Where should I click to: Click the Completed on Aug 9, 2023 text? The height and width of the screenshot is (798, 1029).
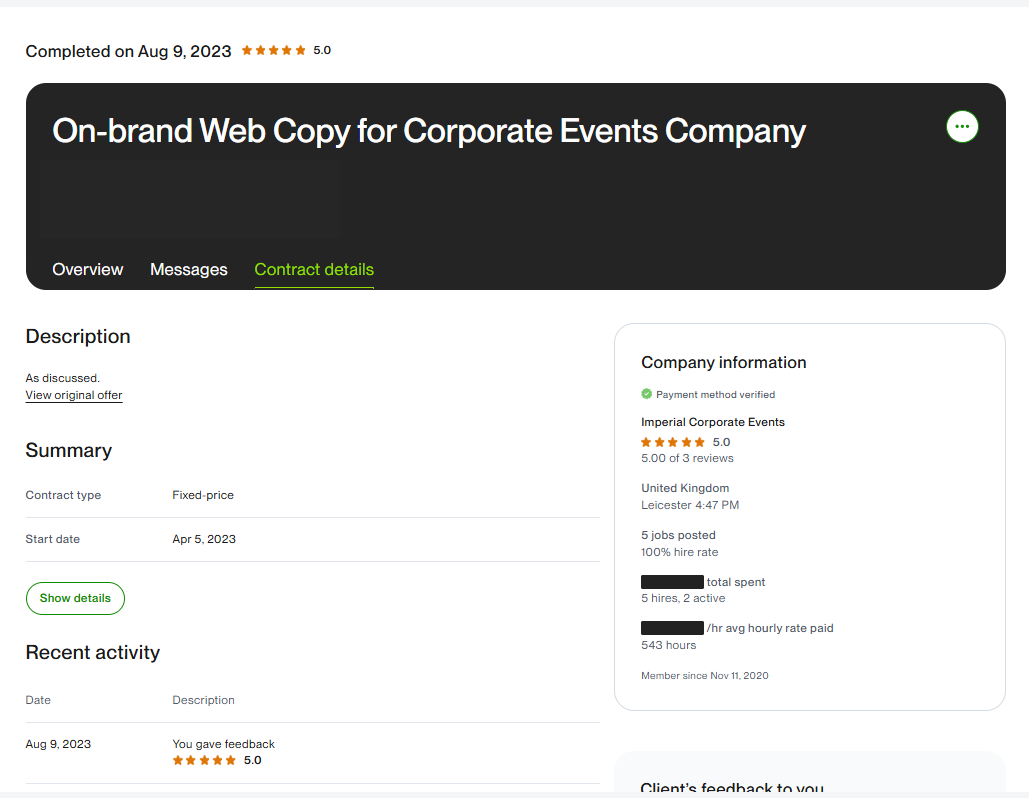(x=129, y=51)
